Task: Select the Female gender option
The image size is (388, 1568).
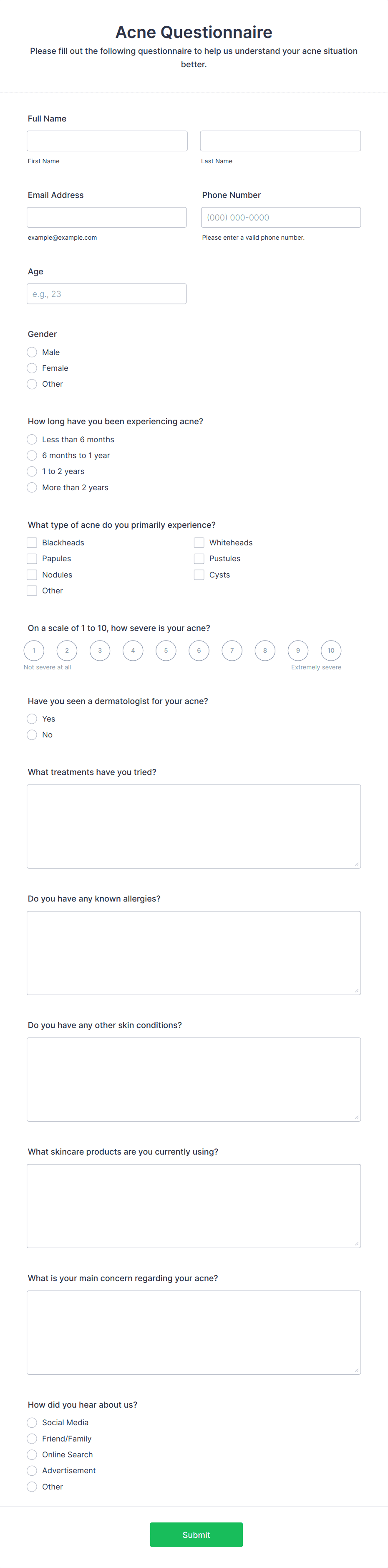Action: coord(32,367)
